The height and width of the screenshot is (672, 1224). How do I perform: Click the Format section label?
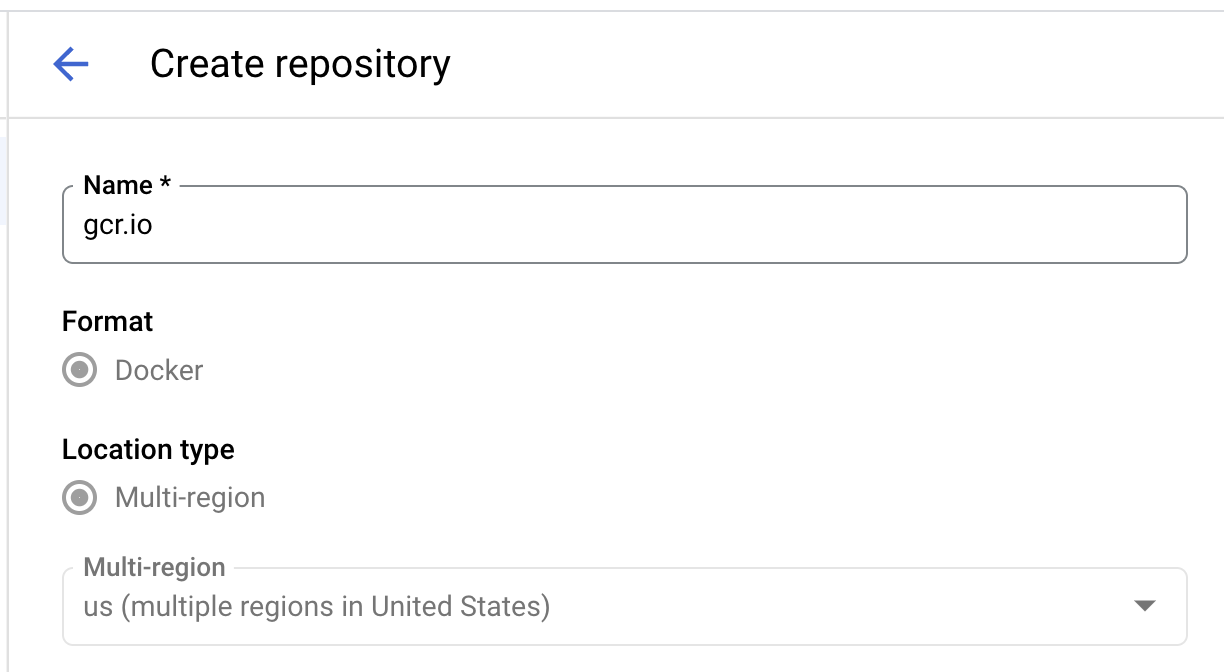pos(107,322)
